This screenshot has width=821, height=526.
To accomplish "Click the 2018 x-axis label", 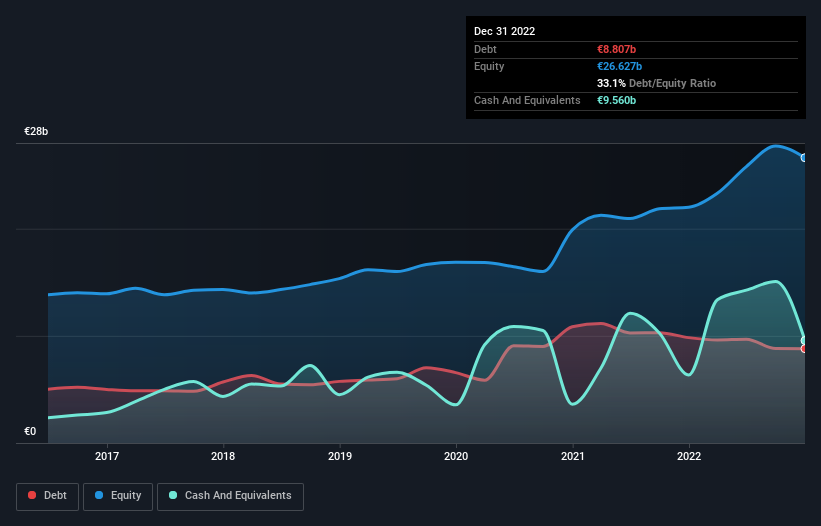I will [x=223, y=456].
